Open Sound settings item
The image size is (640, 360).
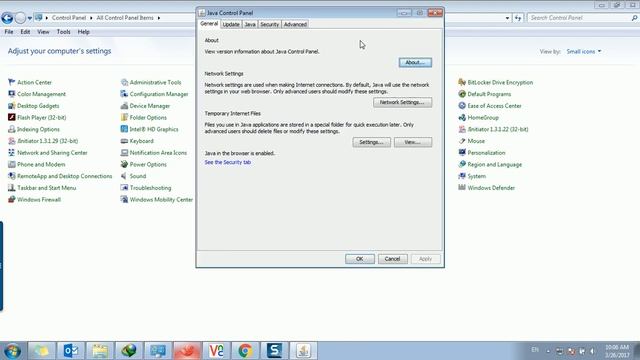133,176
